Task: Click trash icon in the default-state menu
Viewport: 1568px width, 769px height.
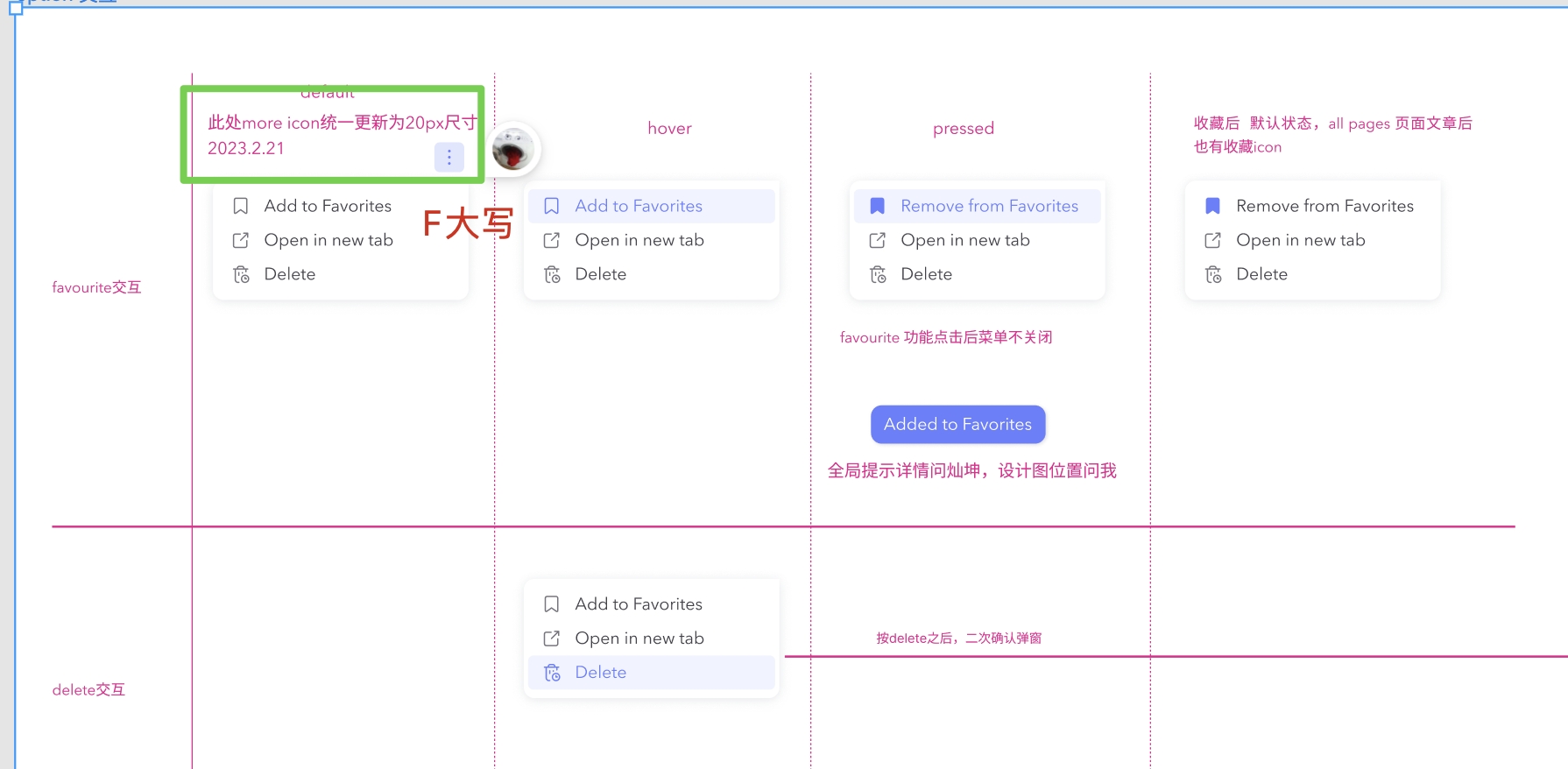Action: 241,274
